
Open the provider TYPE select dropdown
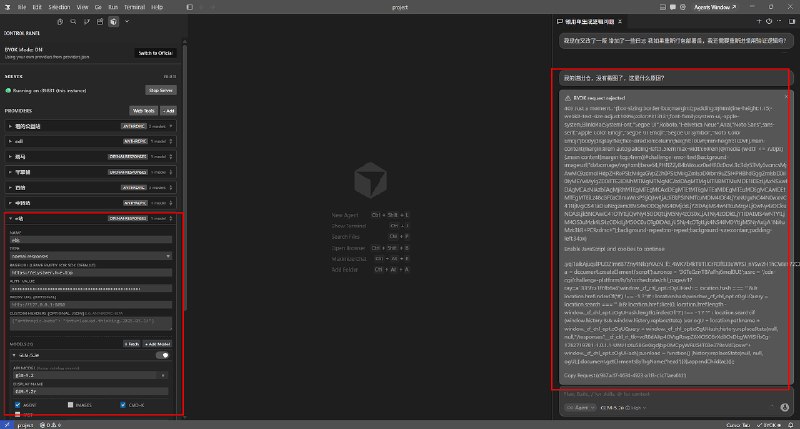[91, 256]
